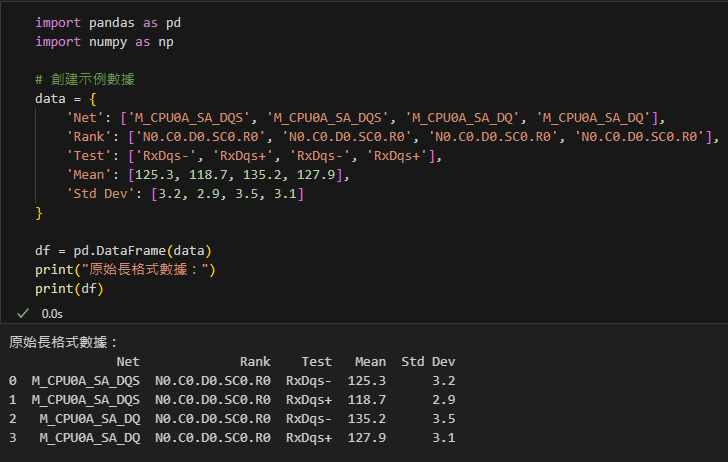Click 'RxDqs-' in output row 0
This screenshot has height=462, width=728.
tap(309, 381)
